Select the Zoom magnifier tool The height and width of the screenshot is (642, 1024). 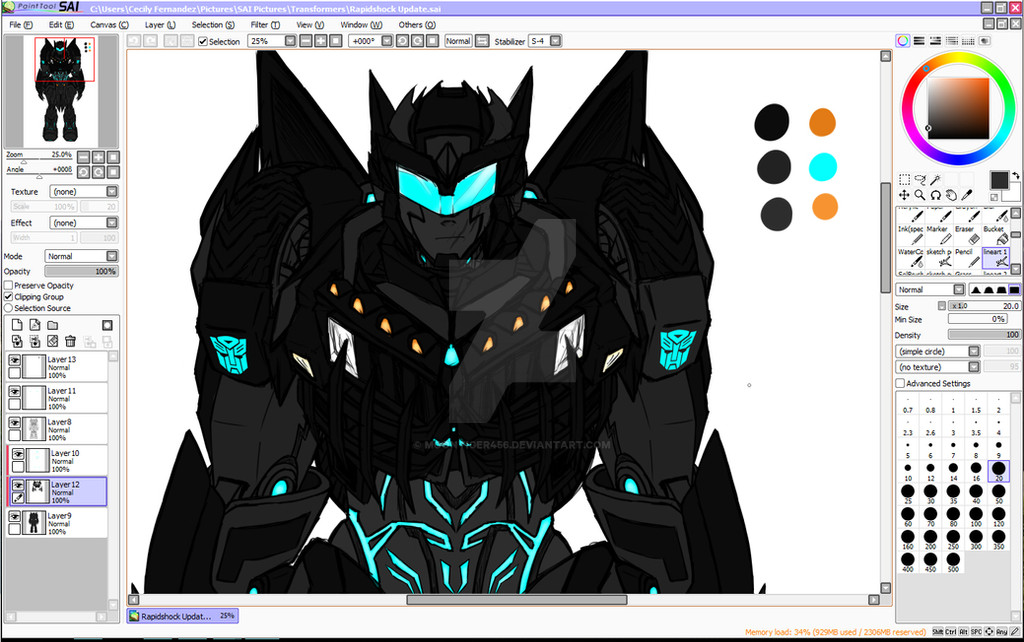pyautogui.click(x=920, y=195)
